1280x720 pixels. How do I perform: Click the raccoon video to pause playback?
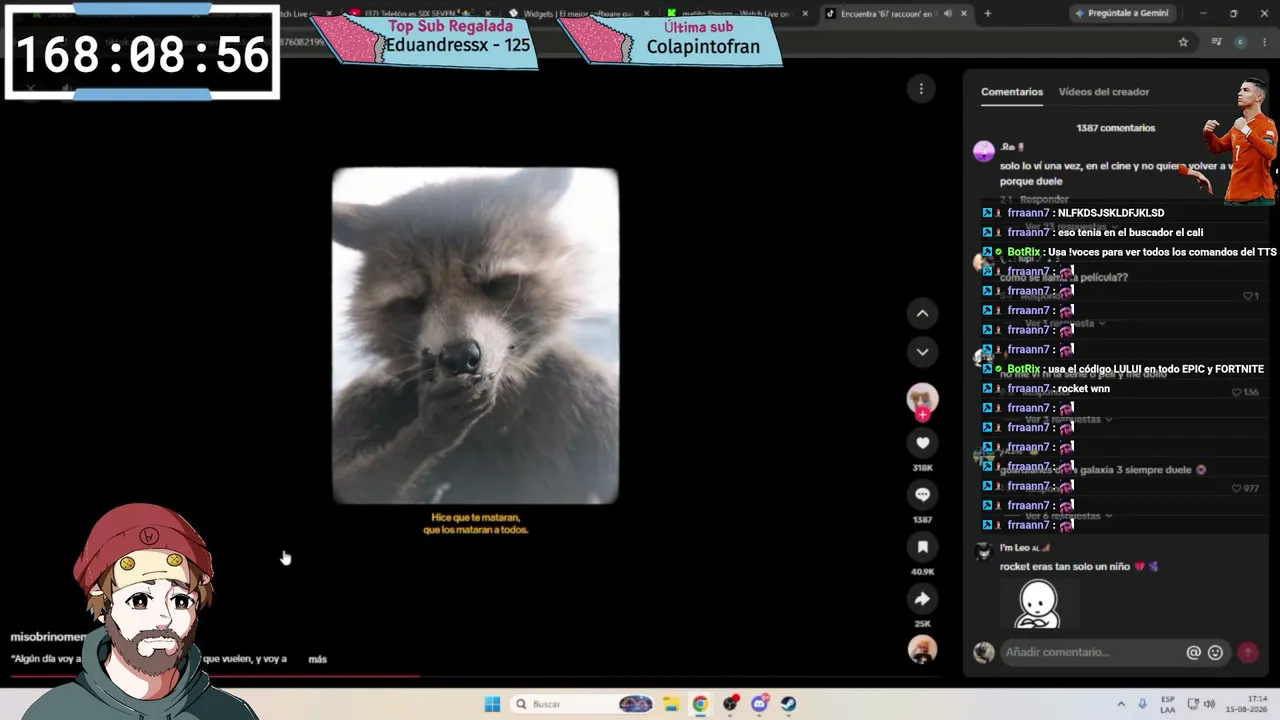click(475, 336)
